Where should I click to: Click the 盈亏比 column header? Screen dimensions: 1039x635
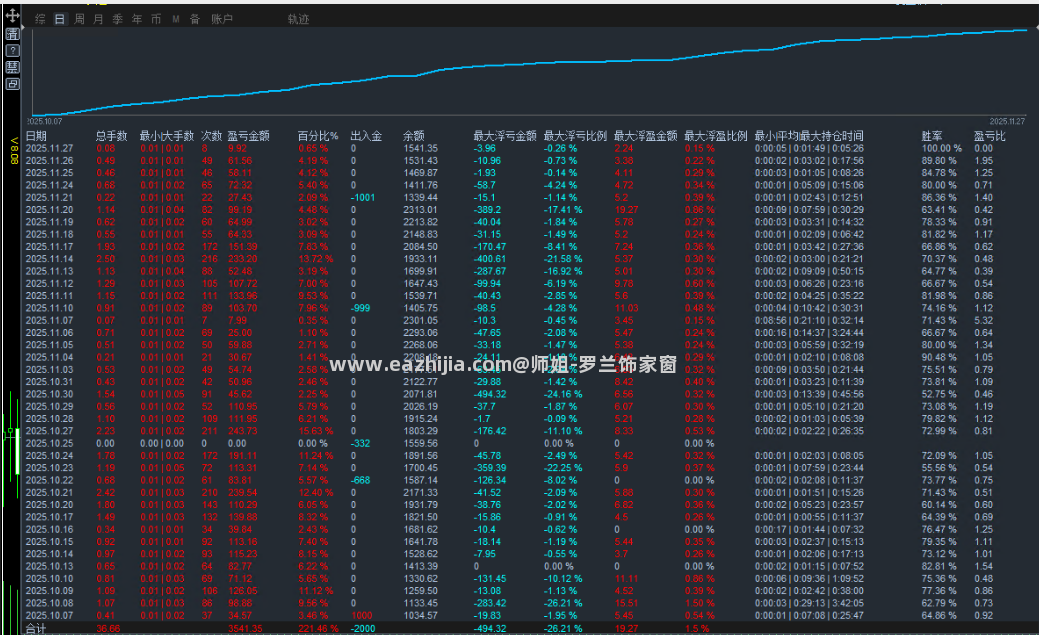[x=990, y=136]
